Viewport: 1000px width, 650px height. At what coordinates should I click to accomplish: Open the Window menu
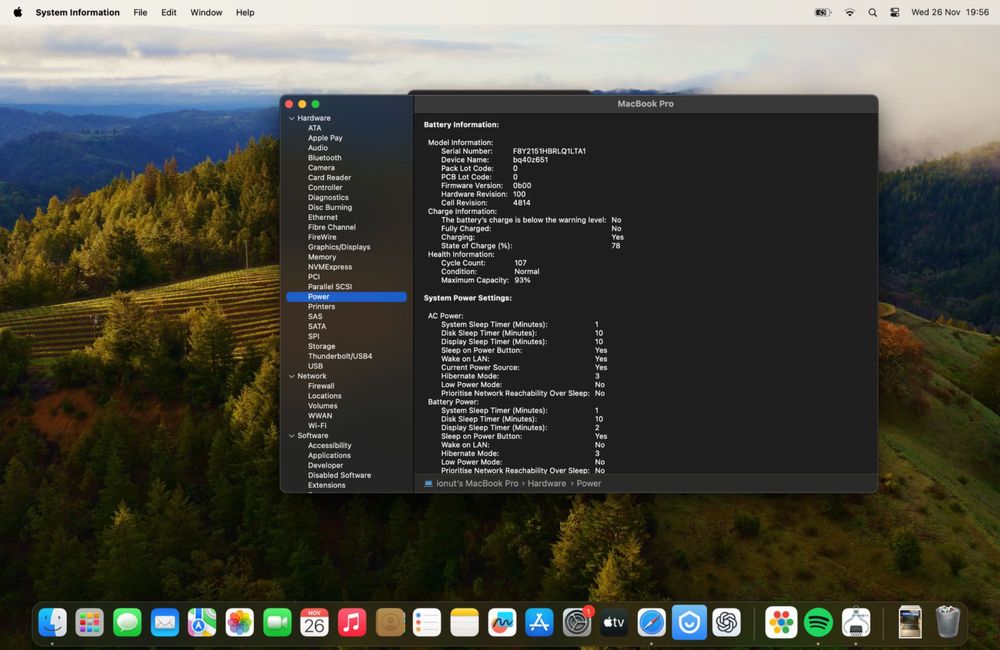point(206,12)
